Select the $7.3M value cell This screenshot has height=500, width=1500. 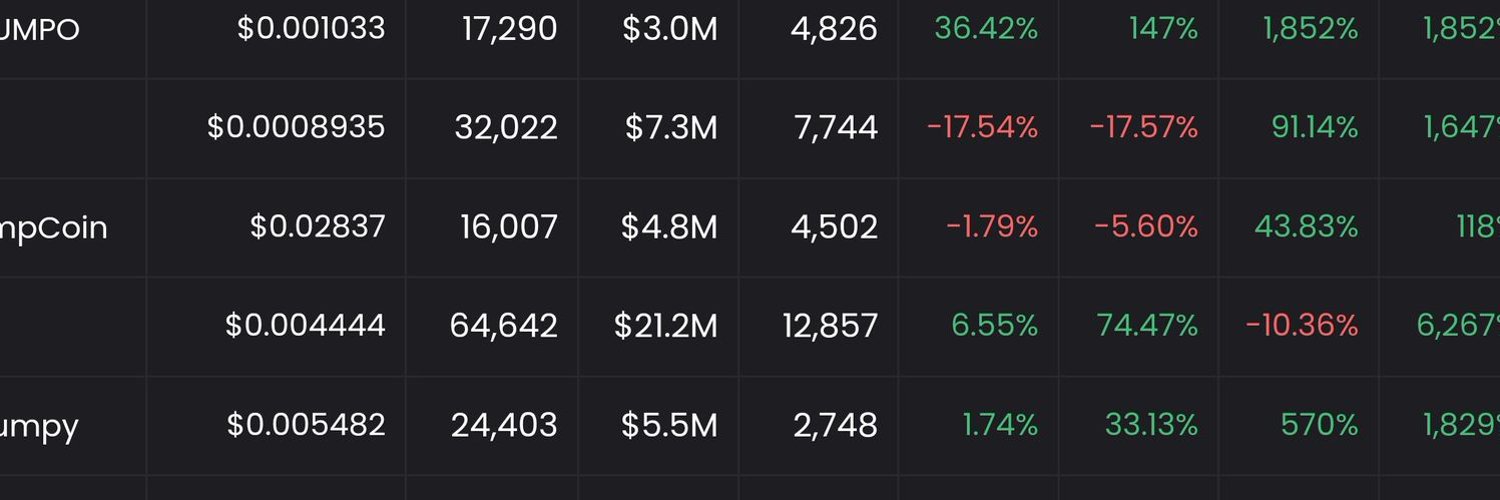[x=671, y=128]
